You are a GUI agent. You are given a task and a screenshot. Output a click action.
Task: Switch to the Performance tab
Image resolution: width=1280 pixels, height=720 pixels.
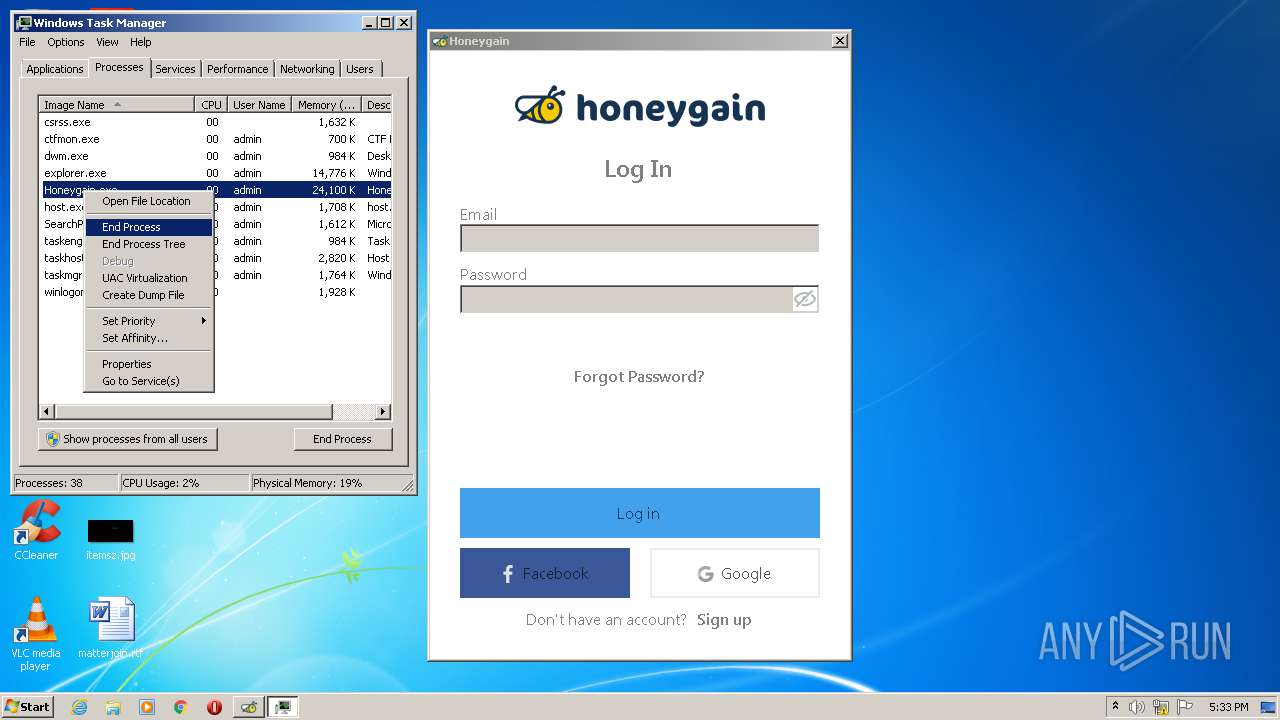238,69
